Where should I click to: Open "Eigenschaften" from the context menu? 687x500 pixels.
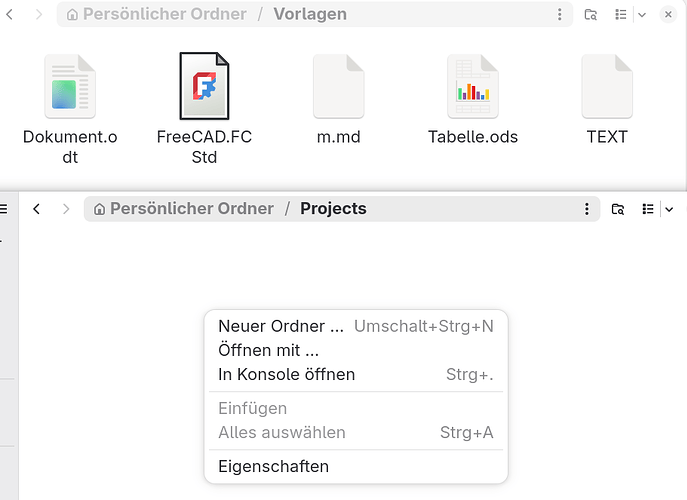point(273,466)
